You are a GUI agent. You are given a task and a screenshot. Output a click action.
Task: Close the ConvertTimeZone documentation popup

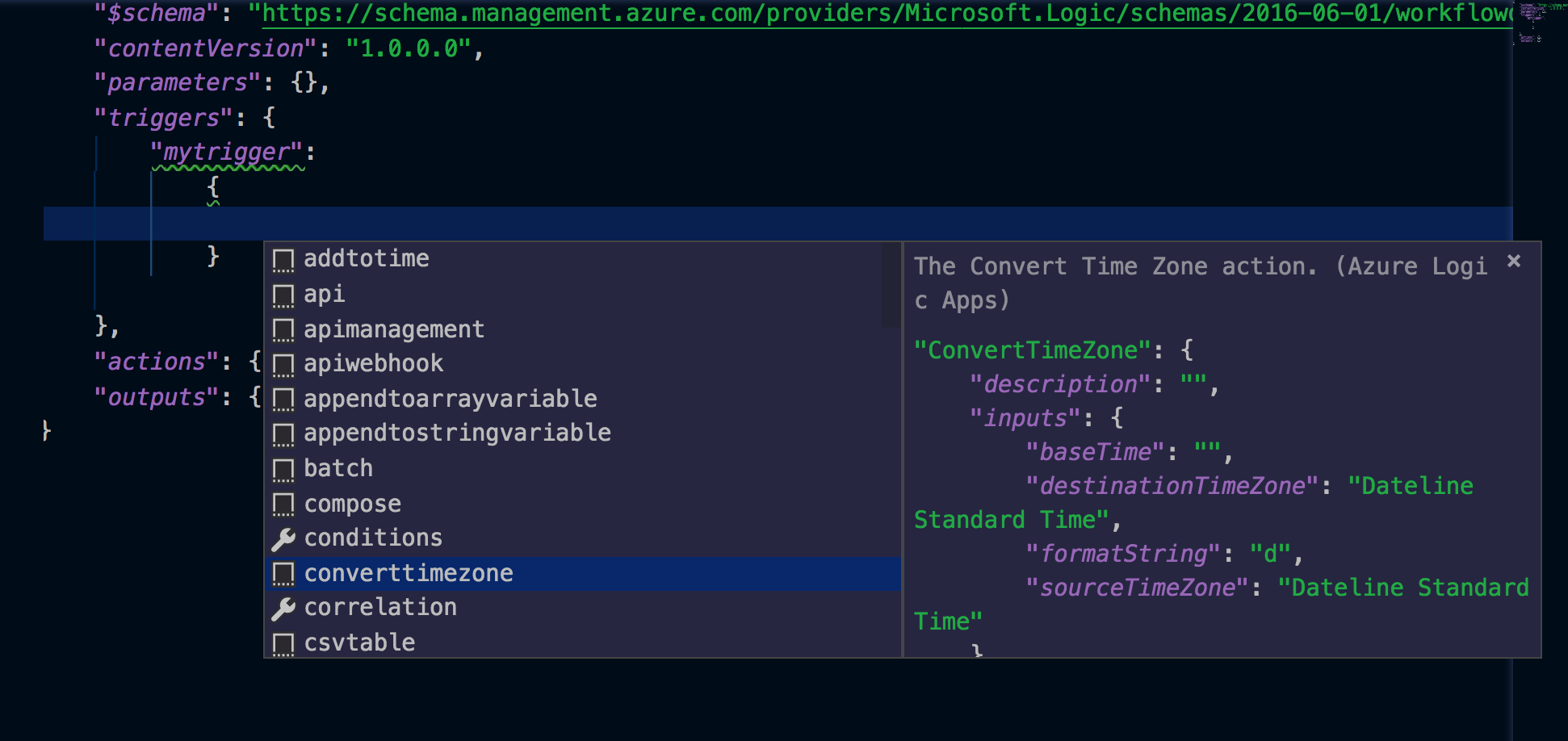tap(1514, 261)
